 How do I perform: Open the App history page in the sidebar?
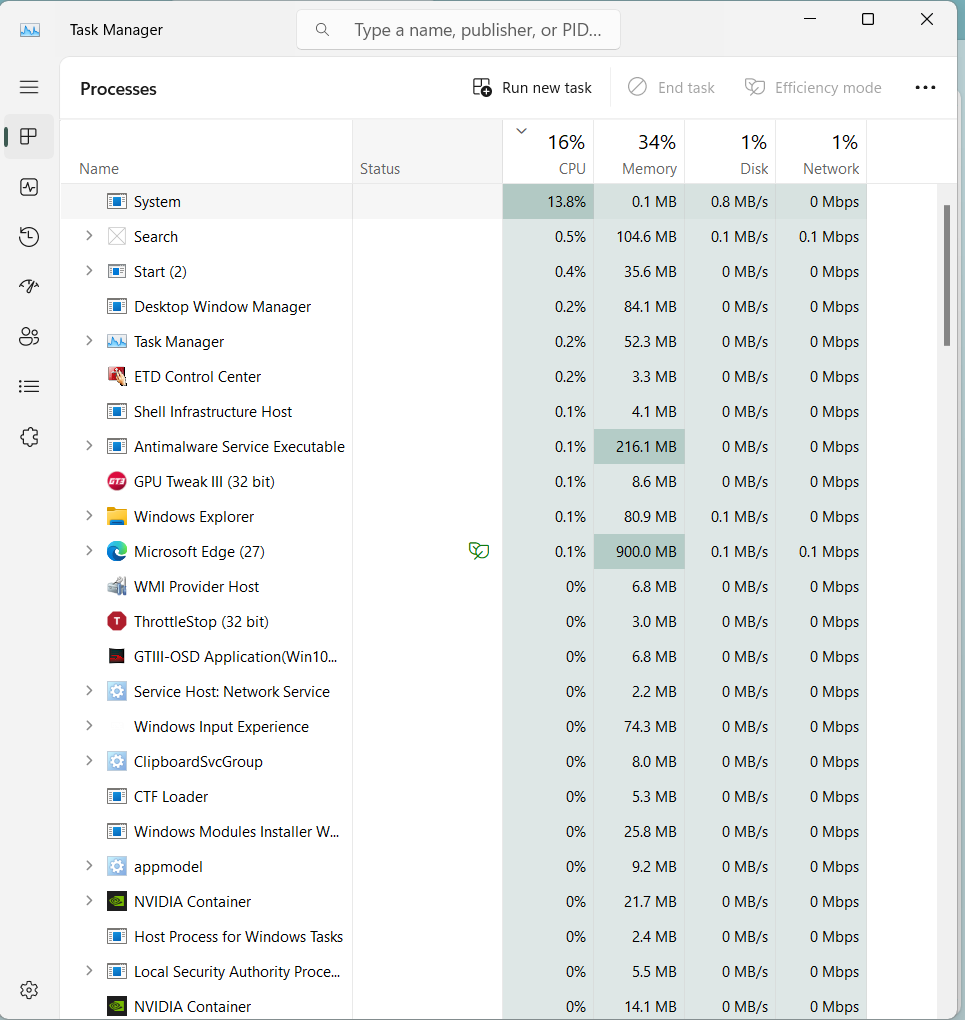coord(29,237)
